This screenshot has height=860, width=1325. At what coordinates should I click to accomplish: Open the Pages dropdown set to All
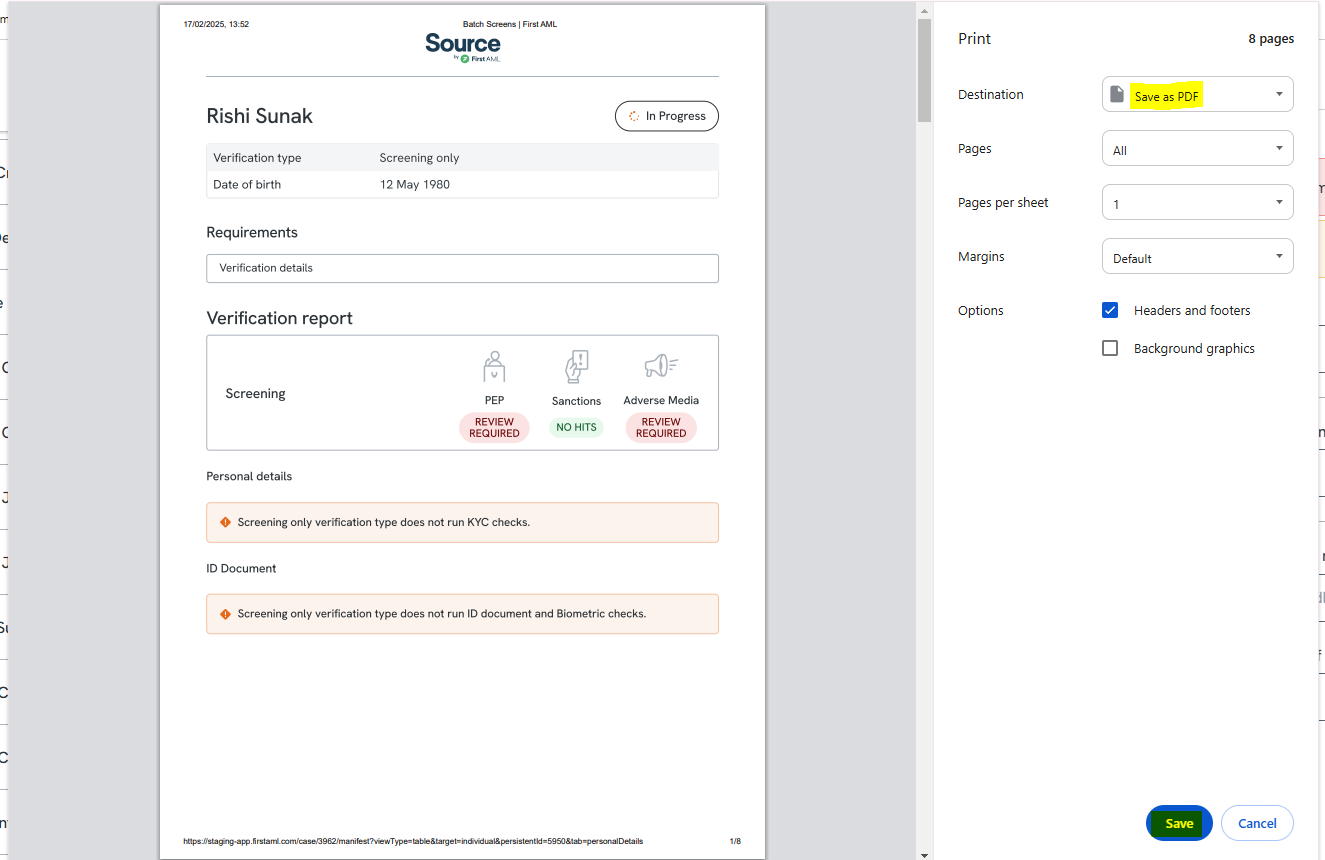tap(1198, 148)
